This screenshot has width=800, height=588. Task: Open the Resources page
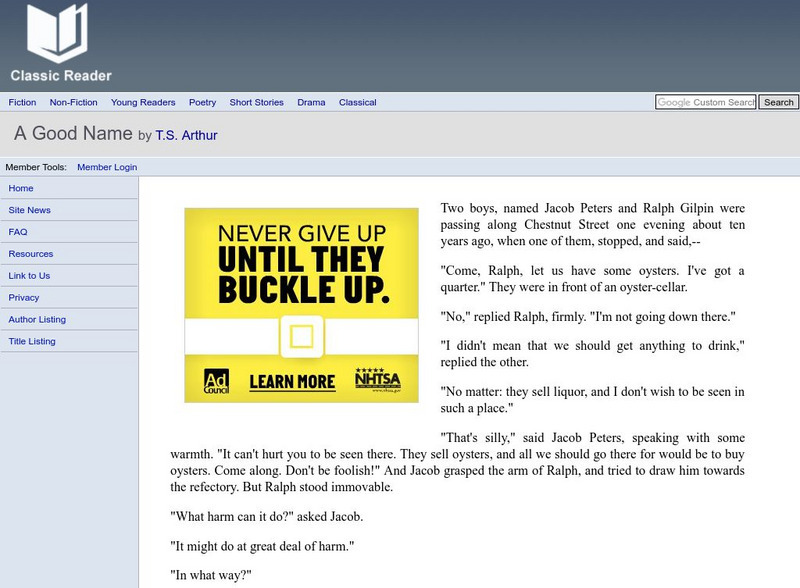(31, 254)
